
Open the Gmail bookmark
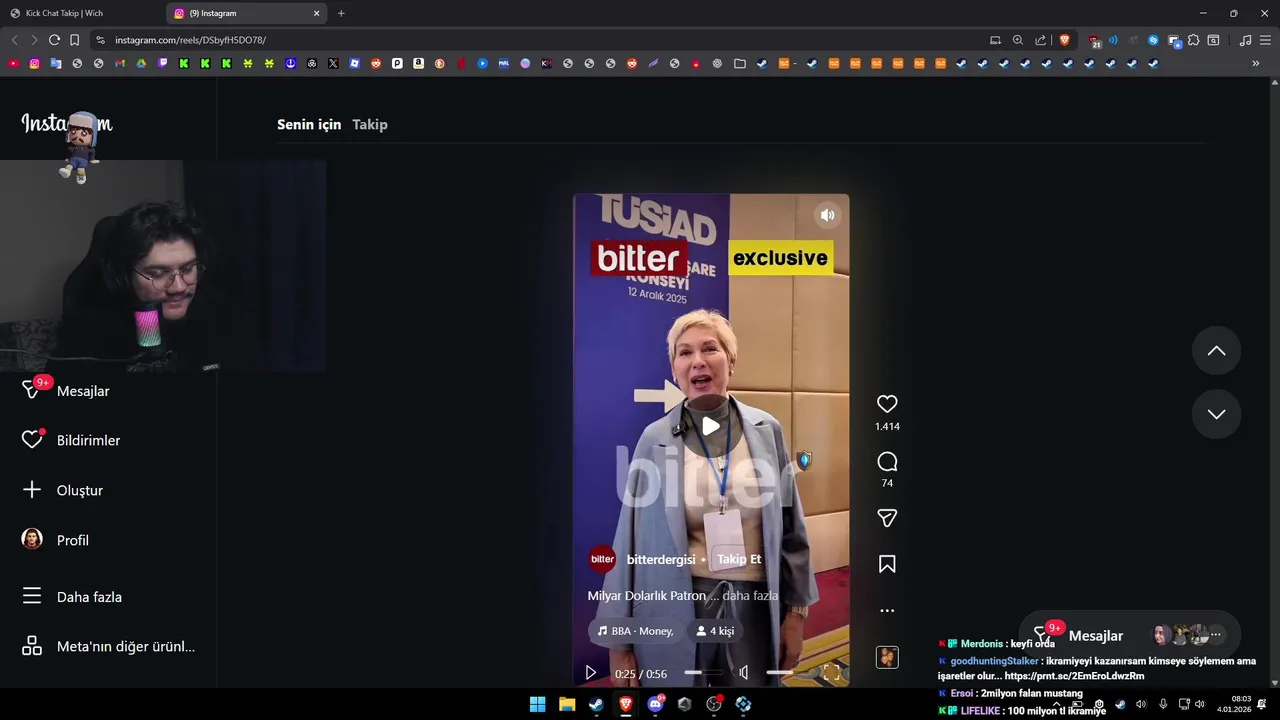click(120, 63)
